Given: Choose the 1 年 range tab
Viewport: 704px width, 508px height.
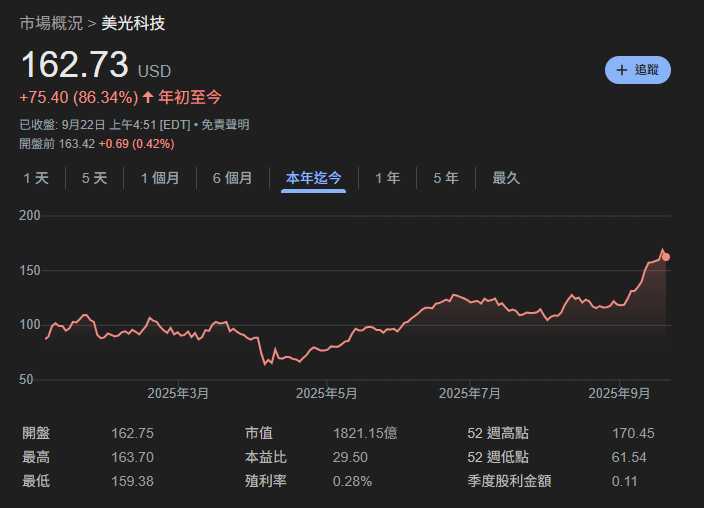Looking at the screenshot, I should 387,178.
